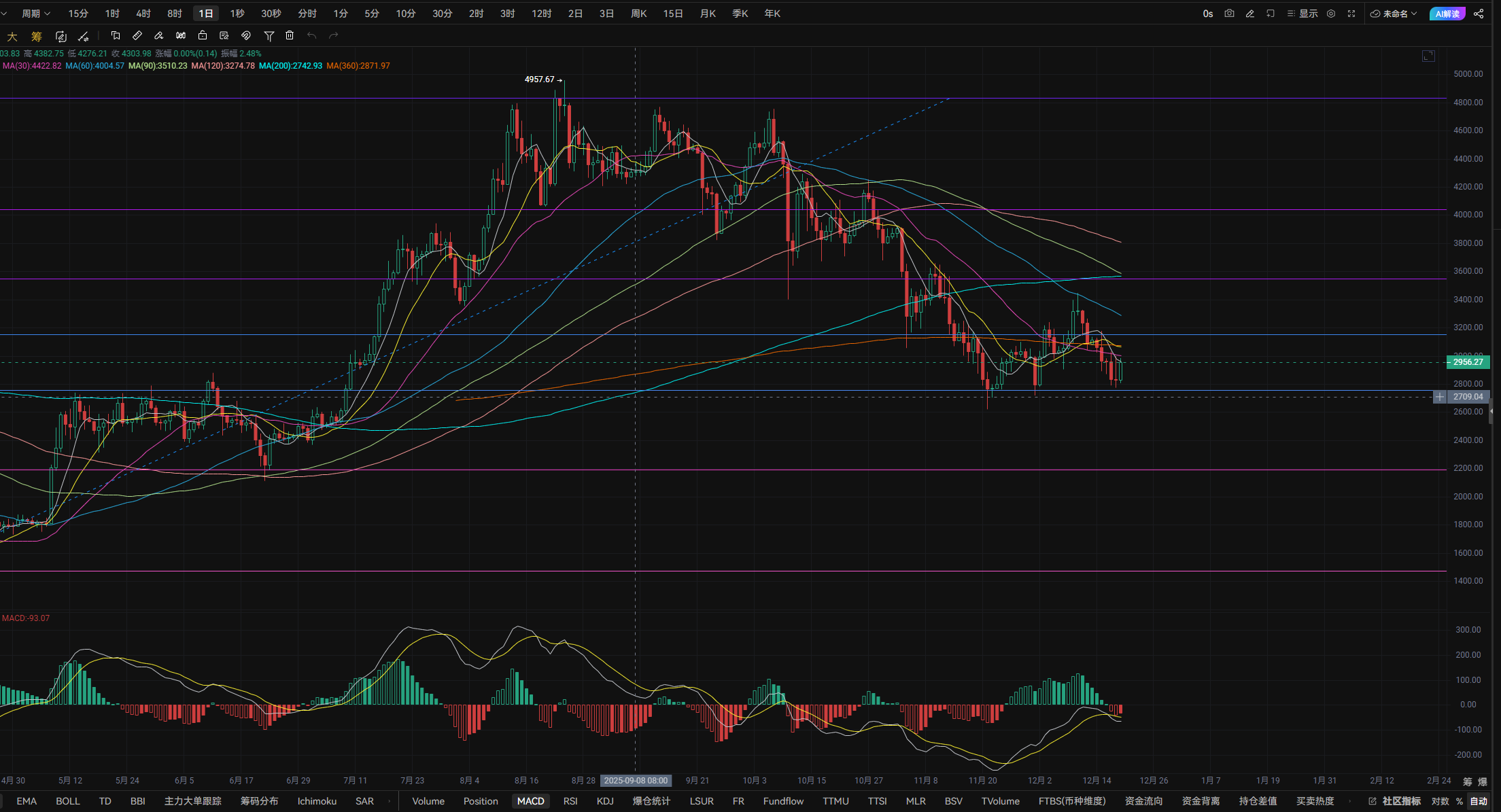Click the share icon at top right
The image size is (1501, 812).
coord(1479,14)
